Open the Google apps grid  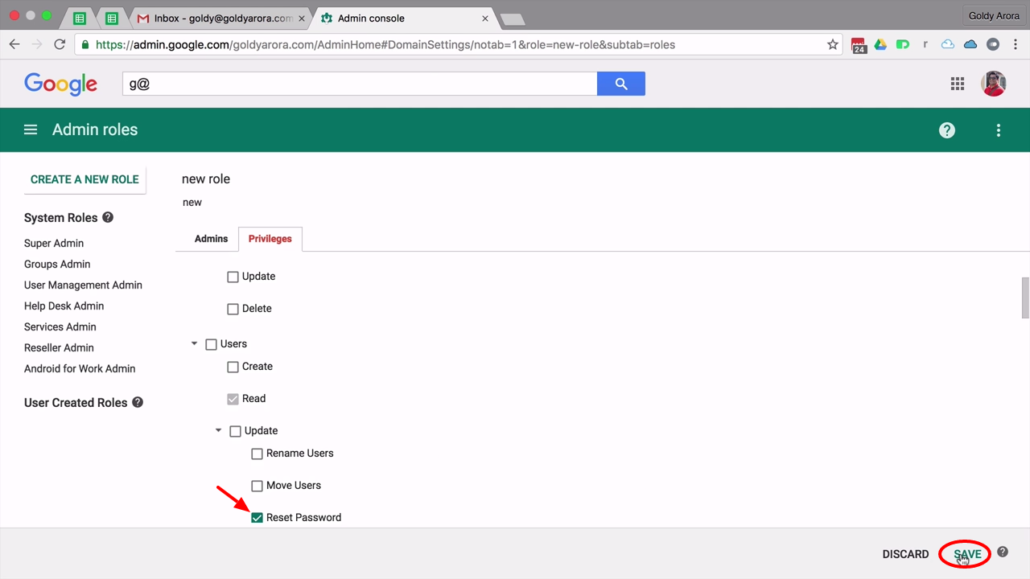[957, 83]
